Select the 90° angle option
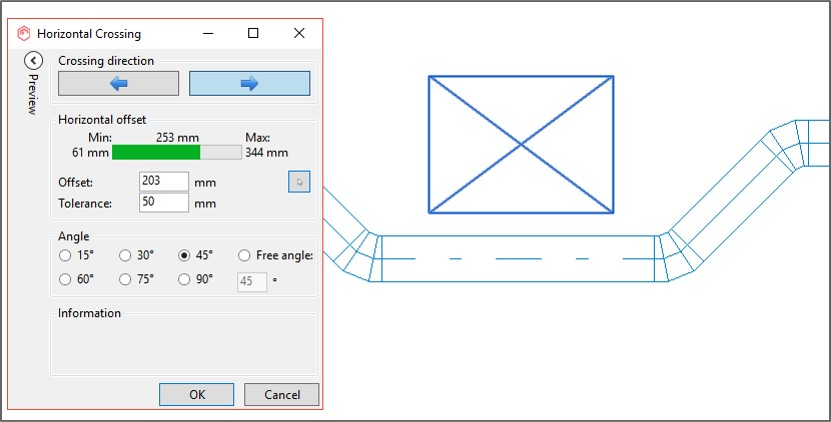The width and height of the screenshot is (831, 422). click(184, 280)
